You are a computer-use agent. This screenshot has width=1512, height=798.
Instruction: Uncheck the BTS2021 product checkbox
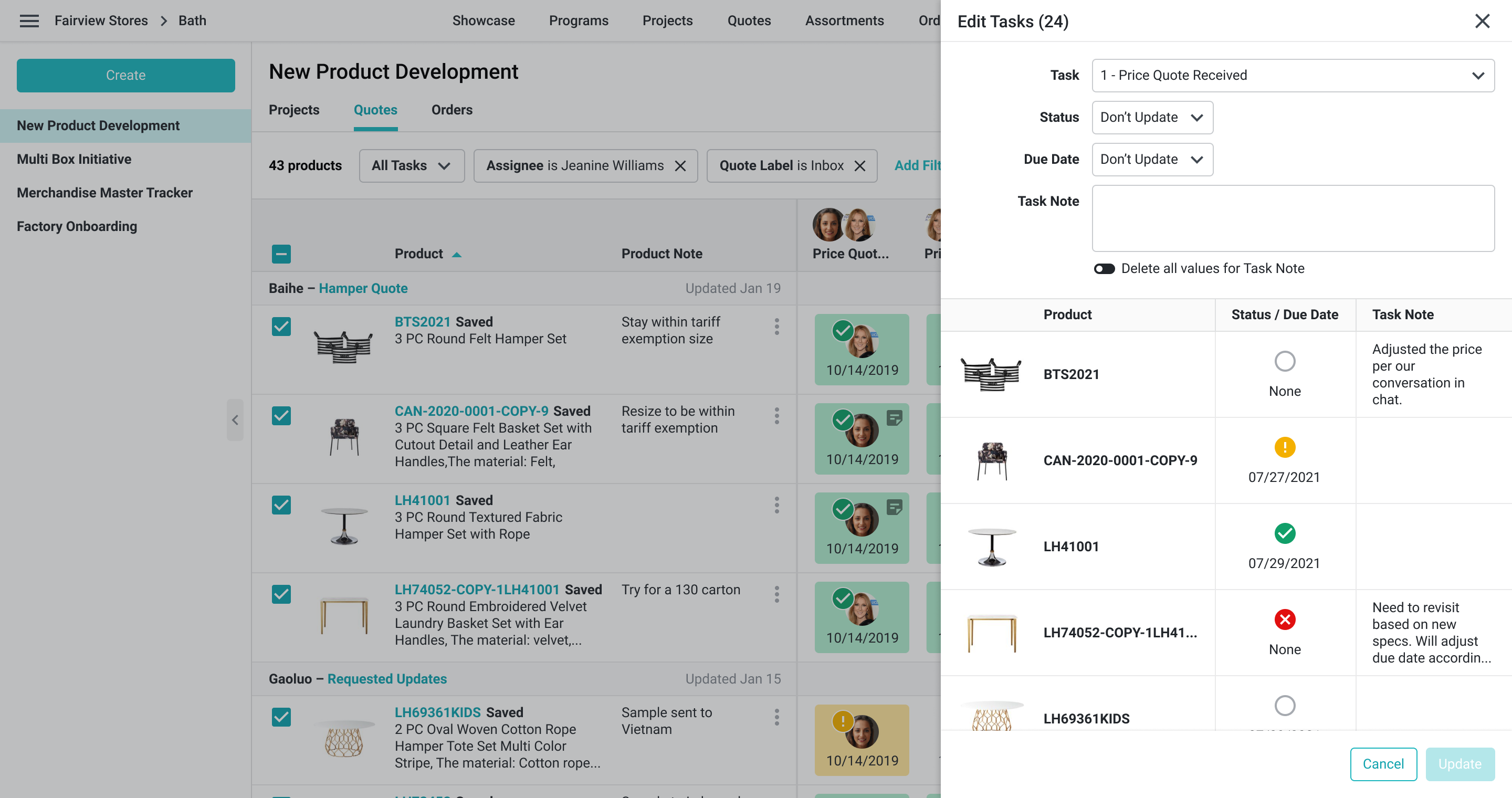281,327
